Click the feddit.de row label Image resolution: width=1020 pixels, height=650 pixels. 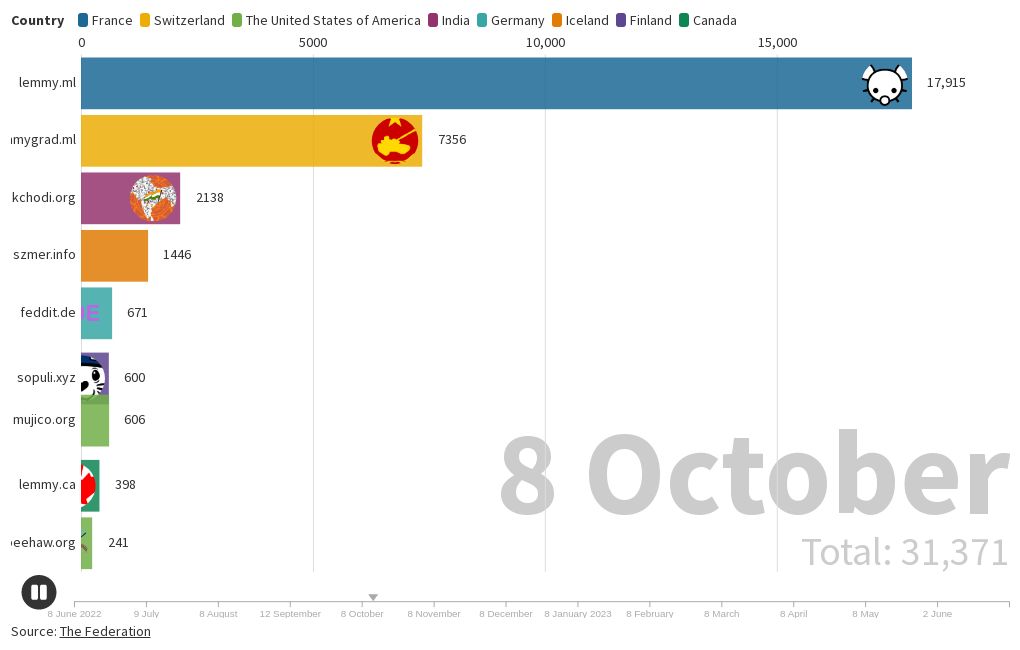pyautogui.click(x=47, y=312)
